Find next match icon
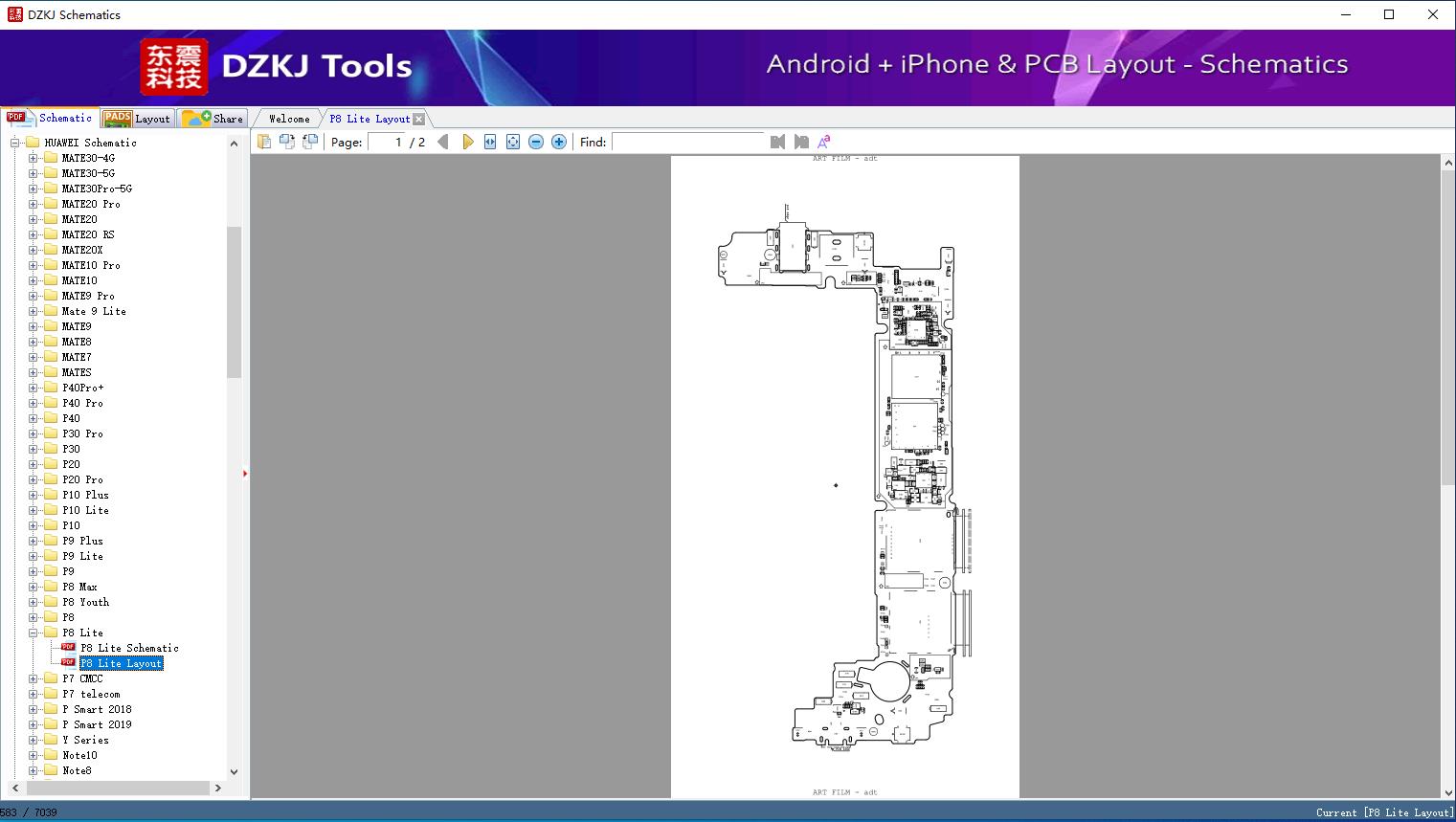This screenshot has width=1456, height=822. 801,142
